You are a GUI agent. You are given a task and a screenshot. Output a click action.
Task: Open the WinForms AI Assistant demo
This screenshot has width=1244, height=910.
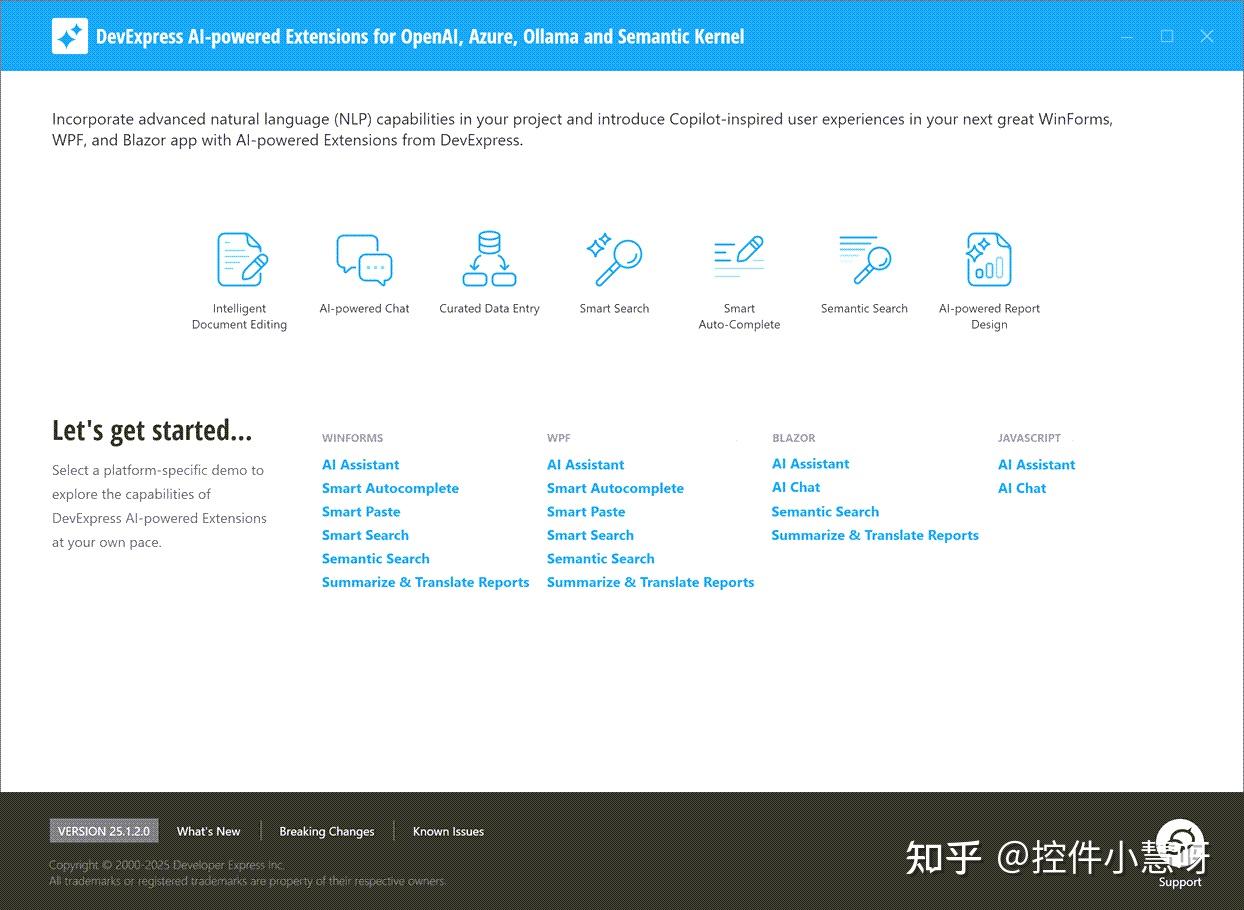[x=360, y=464]
